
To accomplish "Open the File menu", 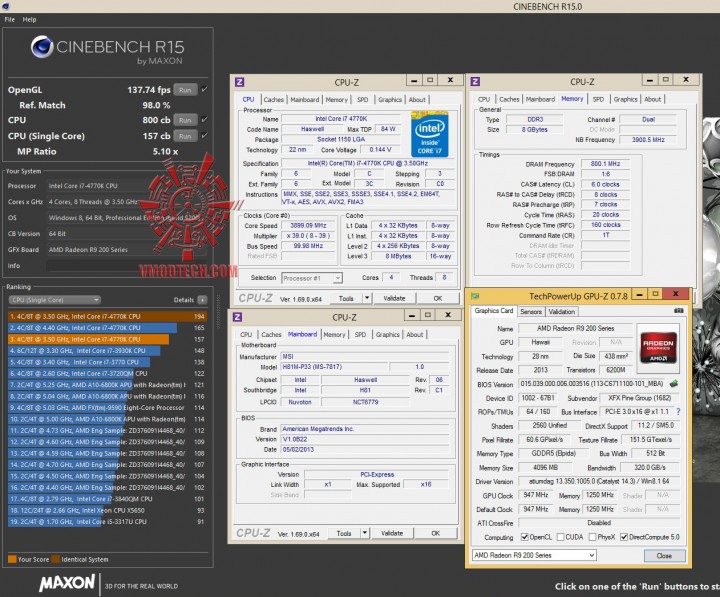I will coord(10,19).
